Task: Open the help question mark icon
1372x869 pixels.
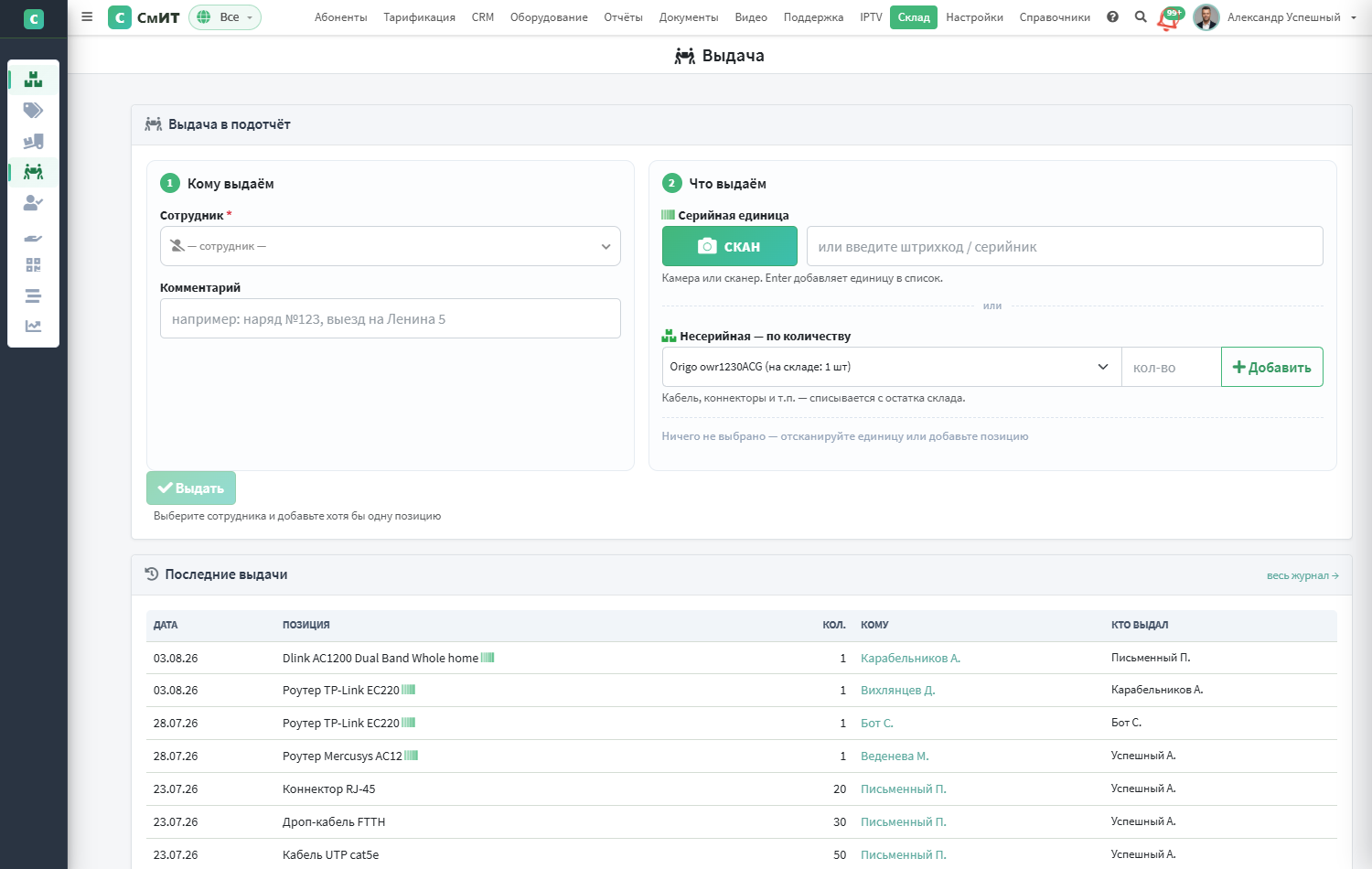Action: pos(1112,16)
